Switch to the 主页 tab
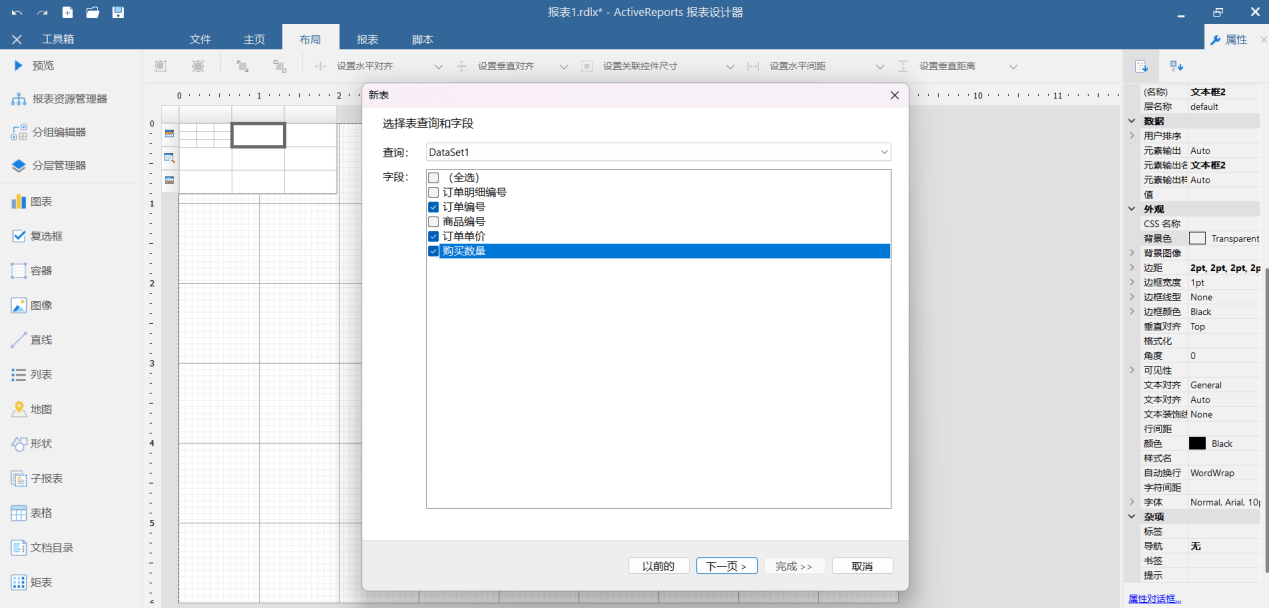Viewport: 1269px width, 608px height. coord(254,39)
